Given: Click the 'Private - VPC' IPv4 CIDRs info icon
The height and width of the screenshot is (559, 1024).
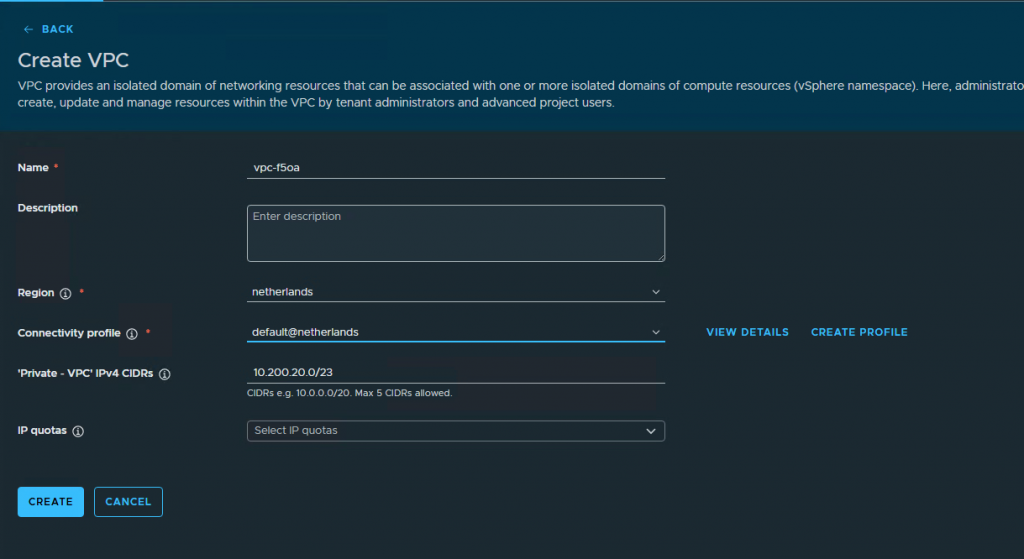Looking at the screenshot, I should [x=165, y=374].
